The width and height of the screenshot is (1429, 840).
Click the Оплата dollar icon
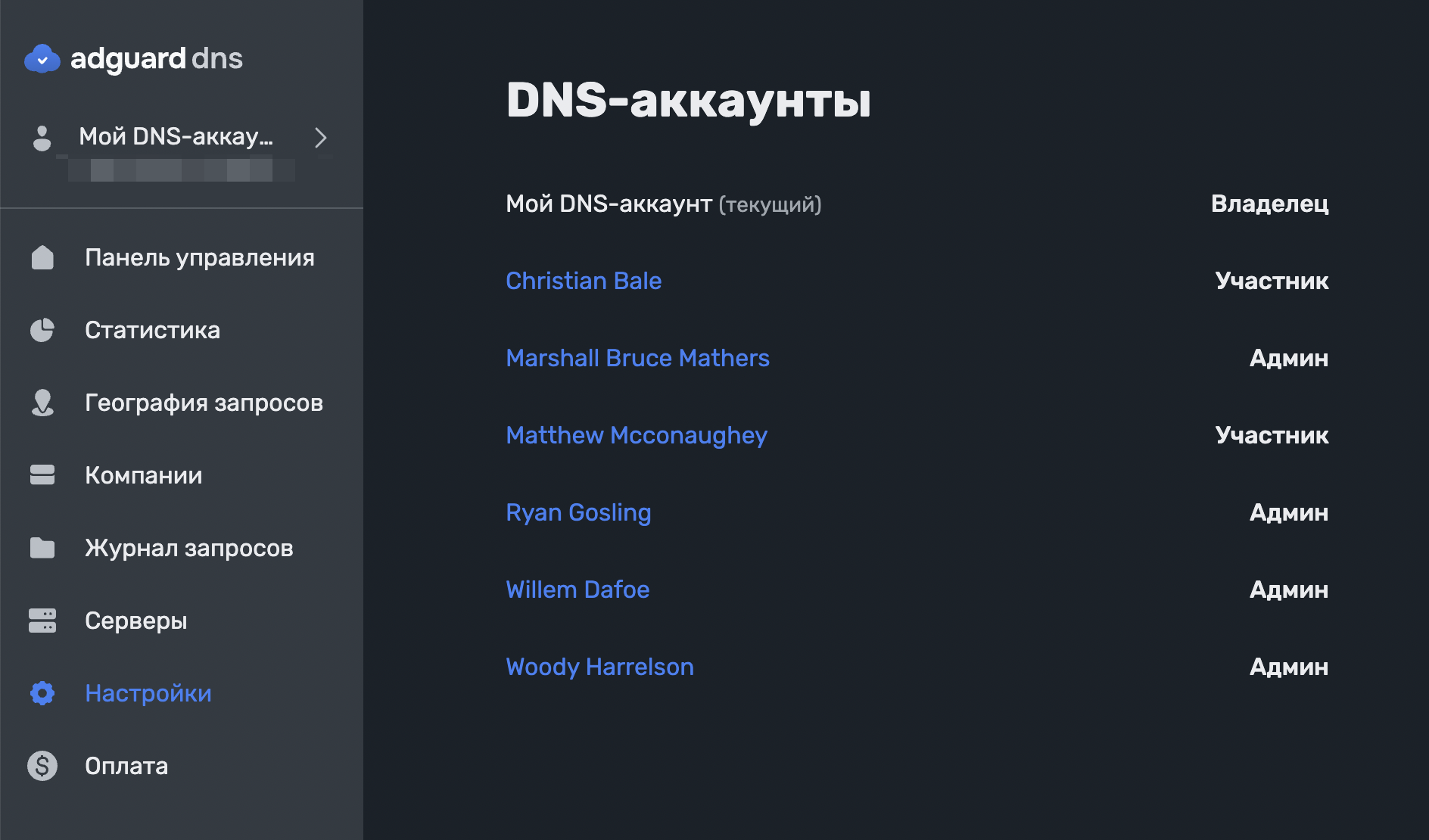pos(42,766)
